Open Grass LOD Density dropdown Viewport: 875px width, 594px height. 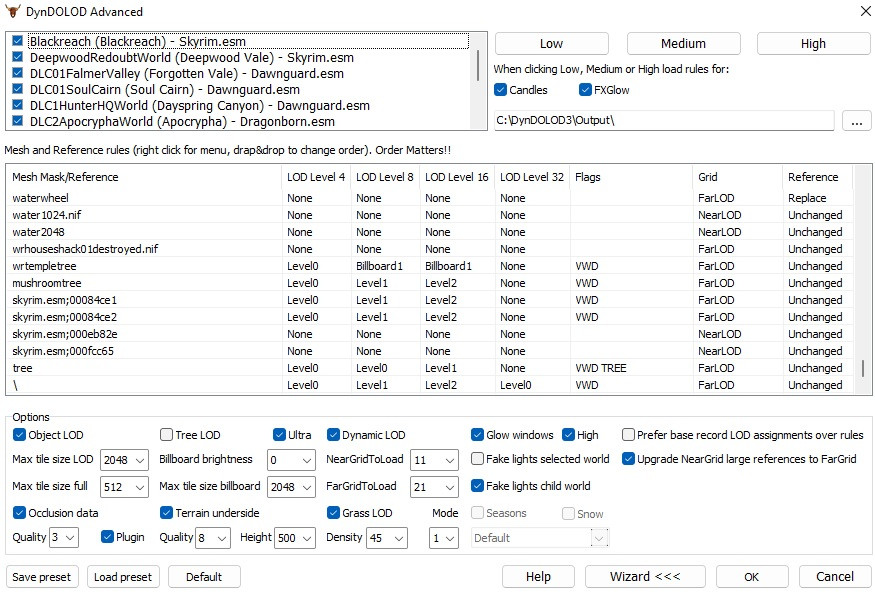tap(387, 538)
